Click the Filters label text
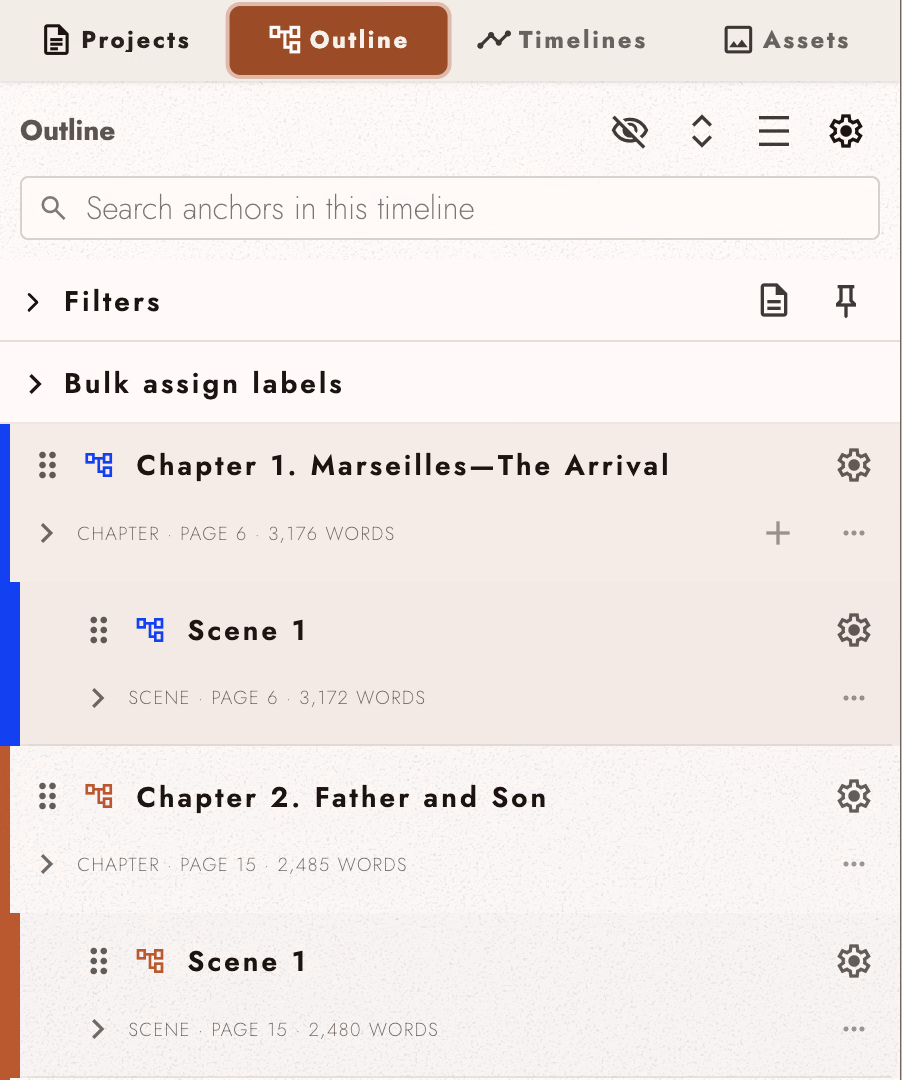 click(112, 302)
